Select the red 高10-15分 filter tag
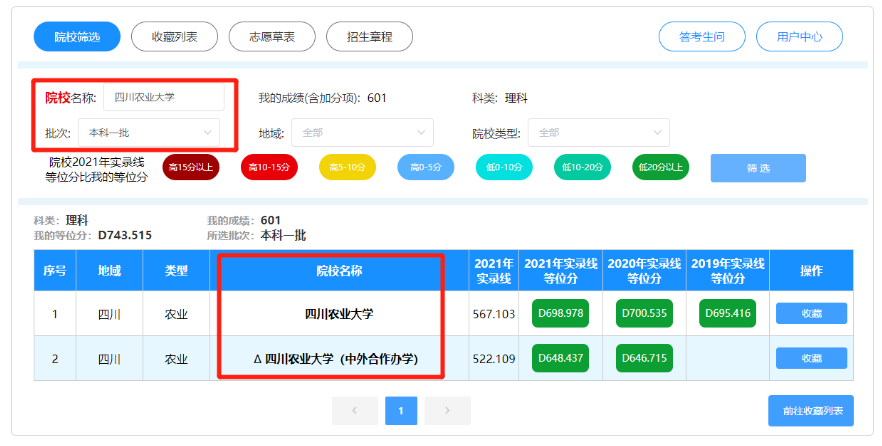 point(269,167)
